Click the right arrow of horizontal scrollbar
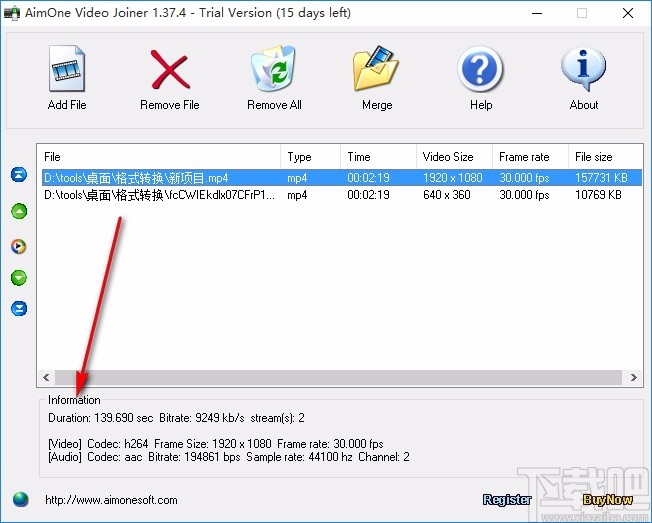The width and height of the screenshot is (652, 523). 633,377
